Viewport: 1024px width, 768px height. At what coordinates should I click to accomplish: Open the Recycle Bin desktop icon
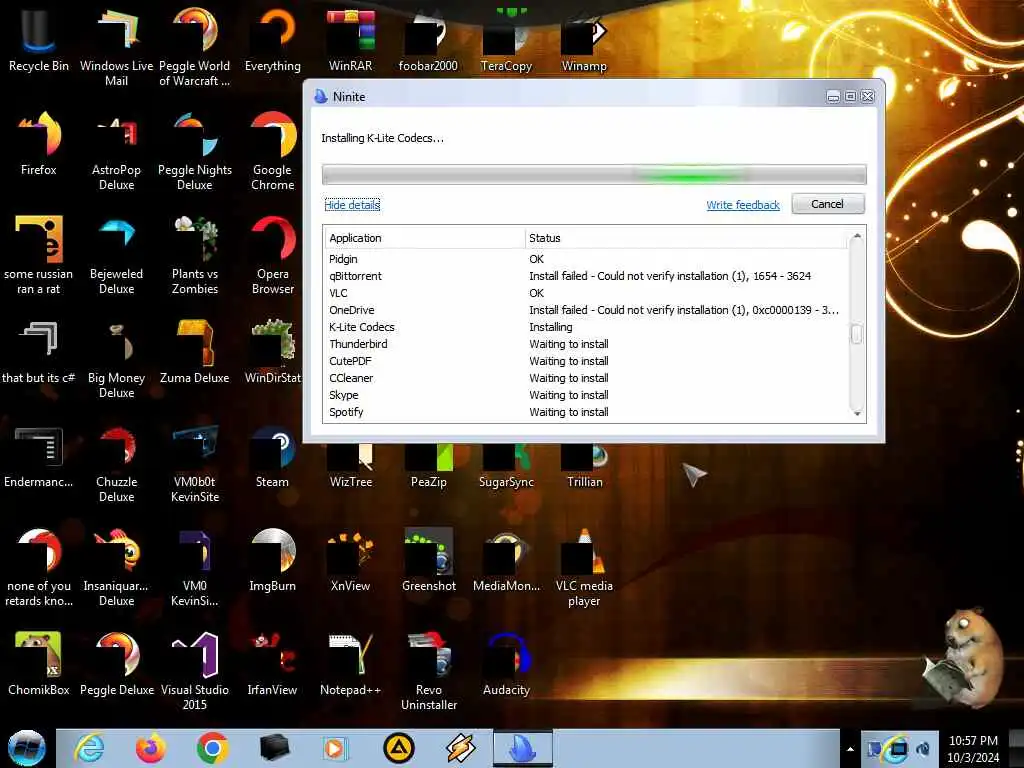pos(39,39)
